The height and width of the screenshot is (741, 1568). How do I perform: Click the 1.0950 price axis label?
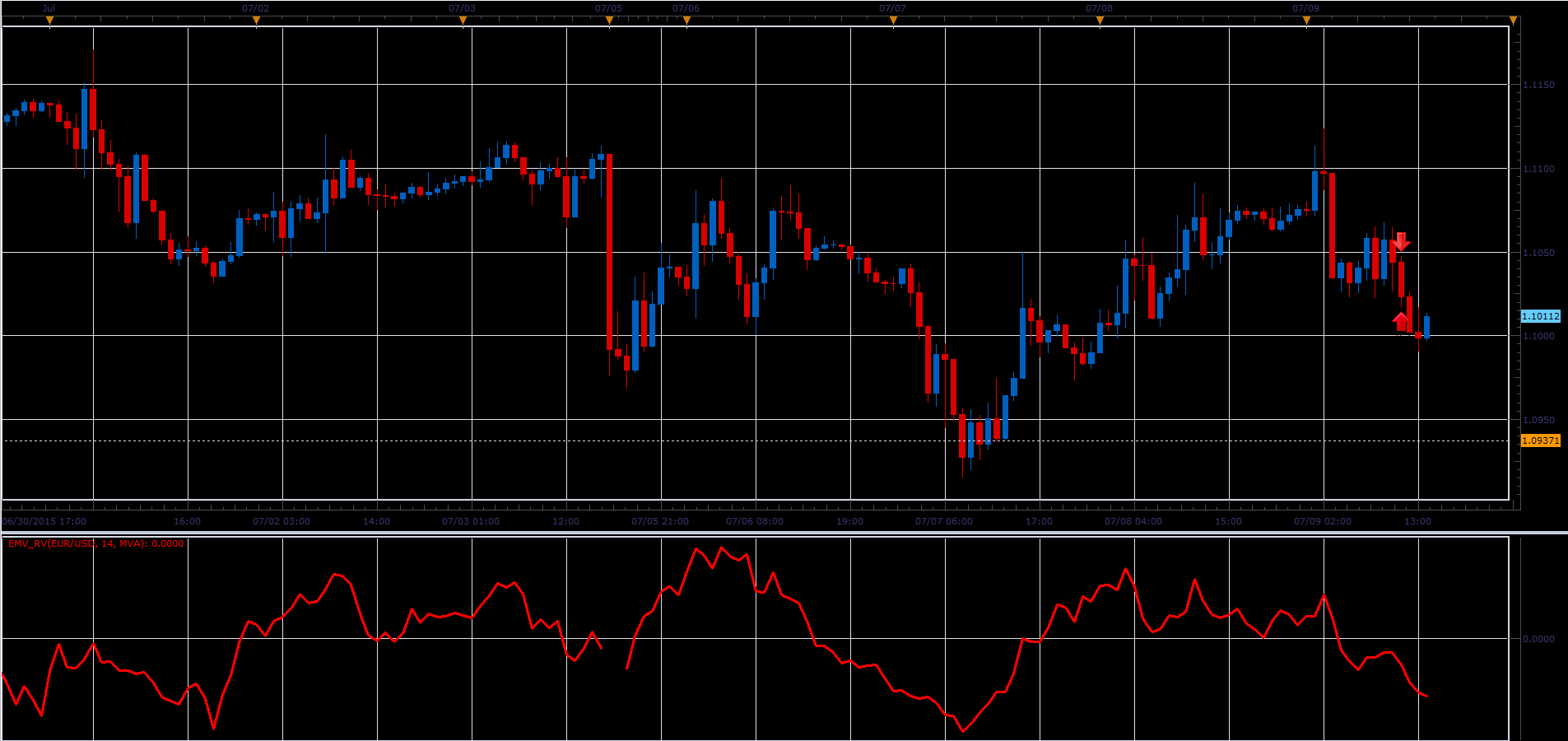click(x=1538, y=420)
